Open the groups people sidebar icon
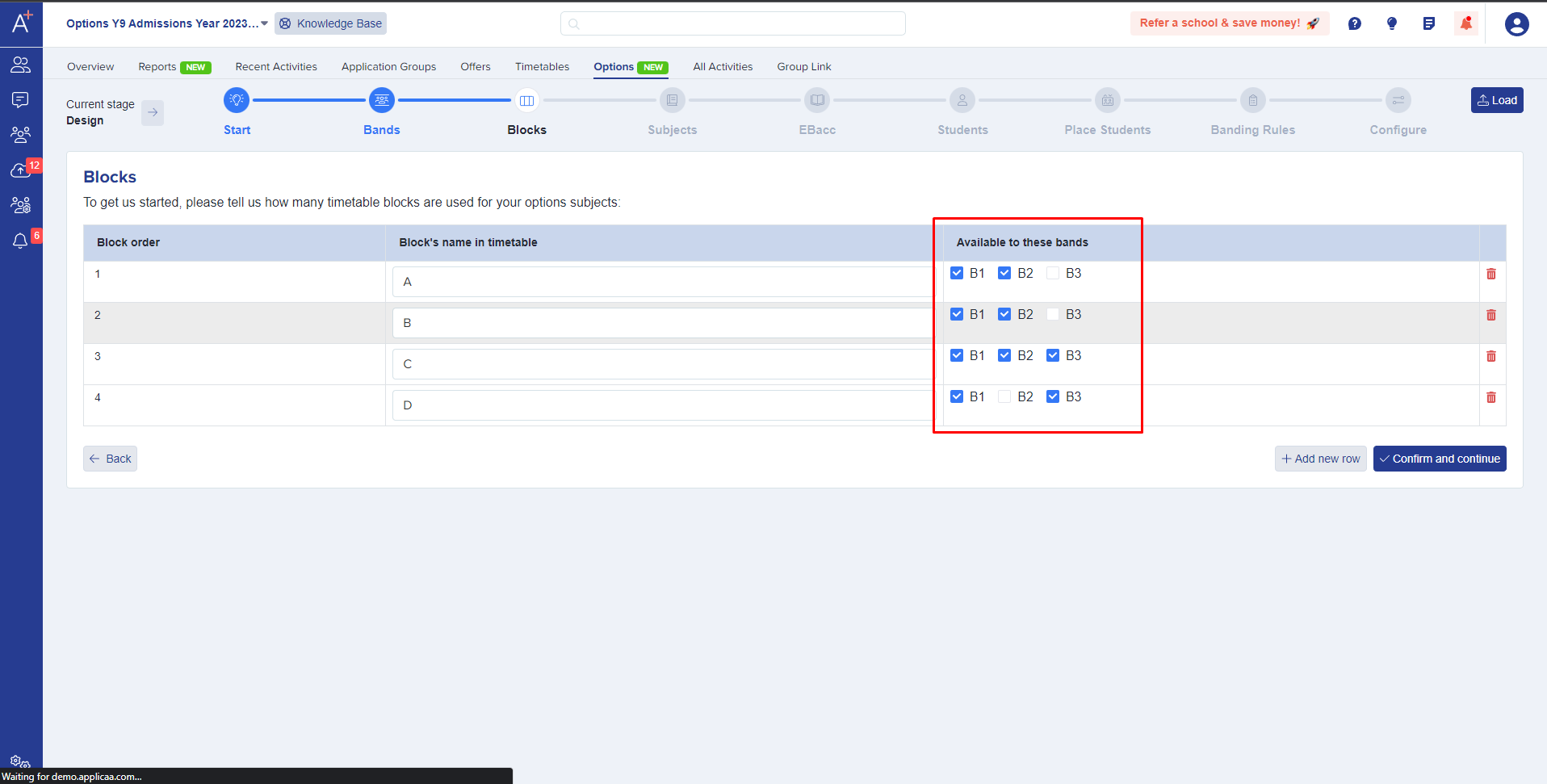 [20, 134]
